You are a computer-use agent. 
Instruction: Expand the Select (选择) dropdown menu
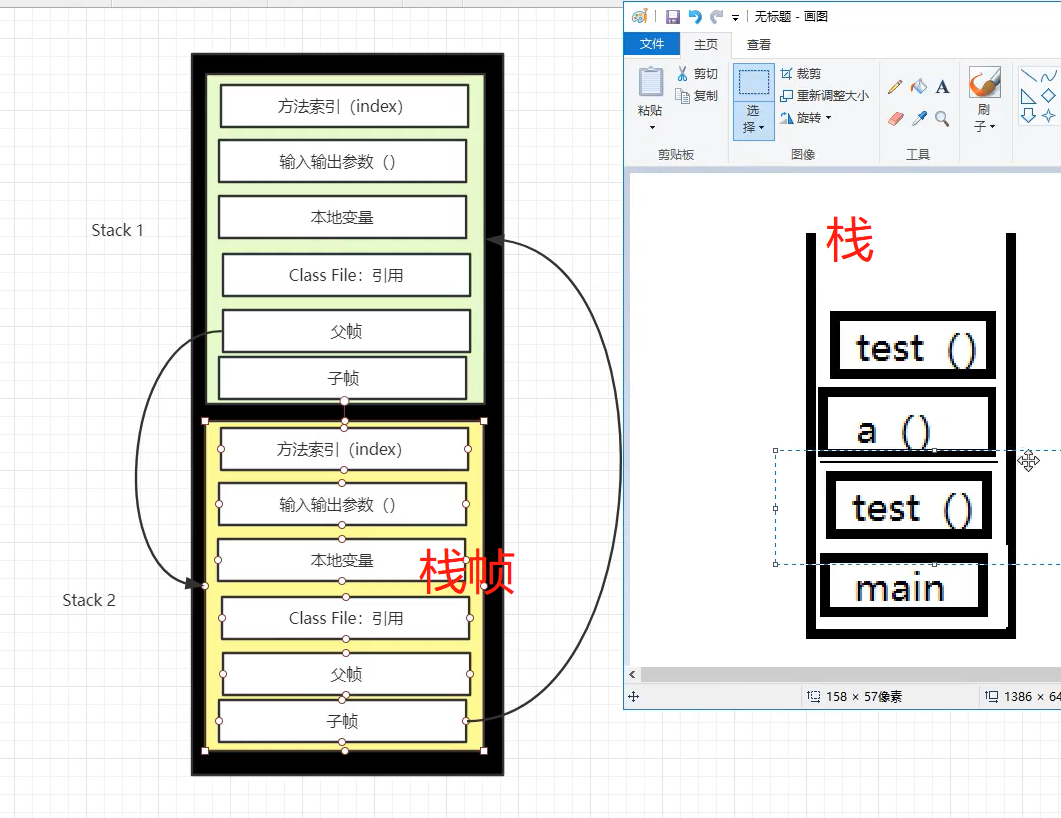(x=753, y=121)
